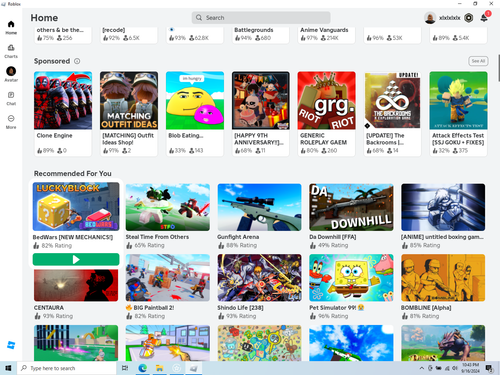Click the vertical page scrollbar
The height and width of the screenshot is (375, 500).
(499, 68)
